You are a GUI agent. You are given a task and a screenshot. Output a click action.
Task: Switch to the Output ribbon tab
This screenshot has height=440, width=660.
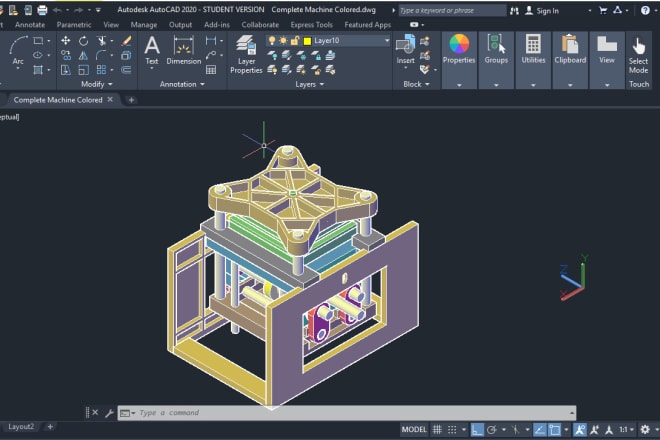click(x=180, y=25)
